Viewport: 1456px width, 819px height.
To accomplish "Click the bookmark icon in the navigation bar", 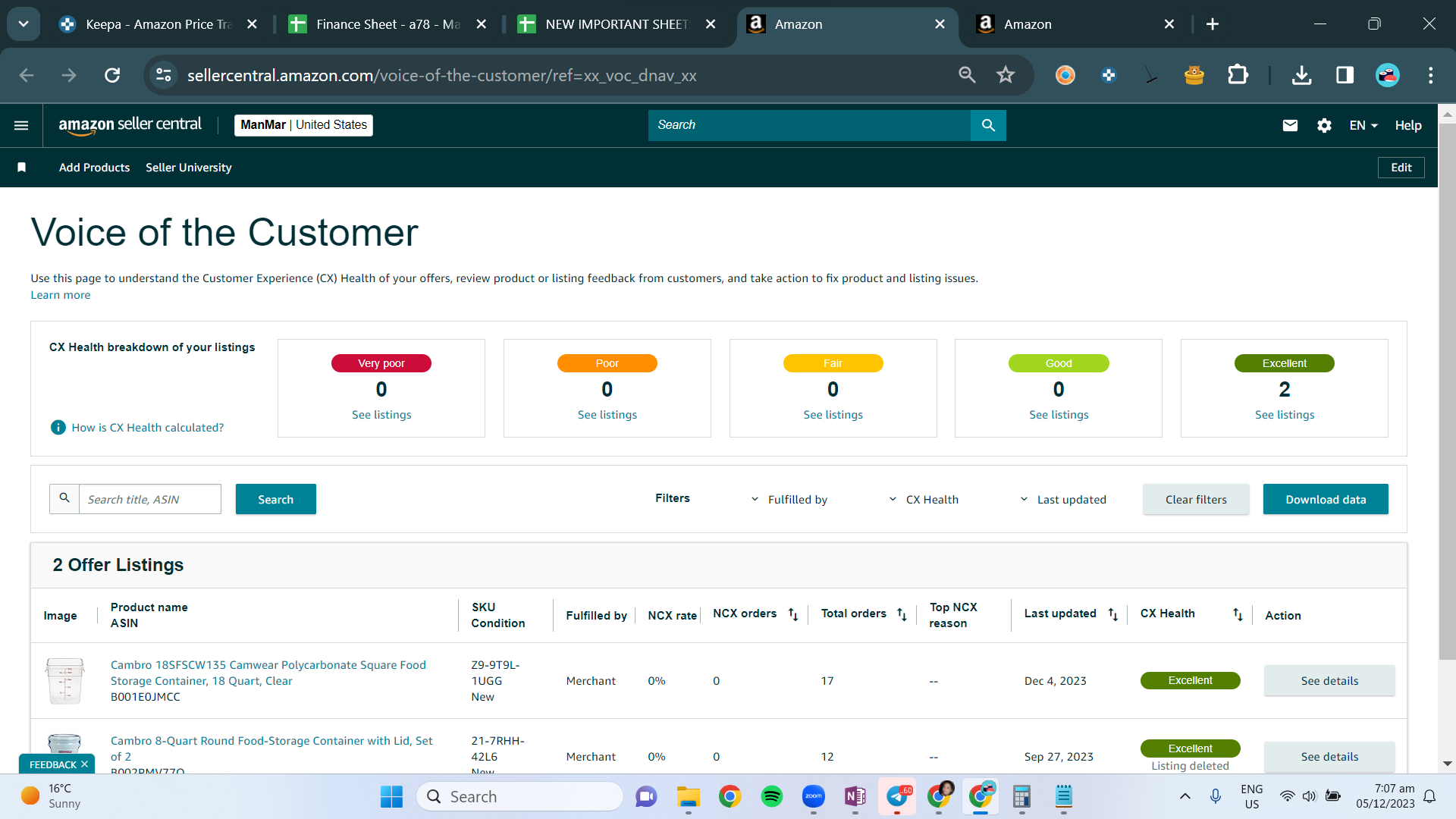I will tap(22, 168).
